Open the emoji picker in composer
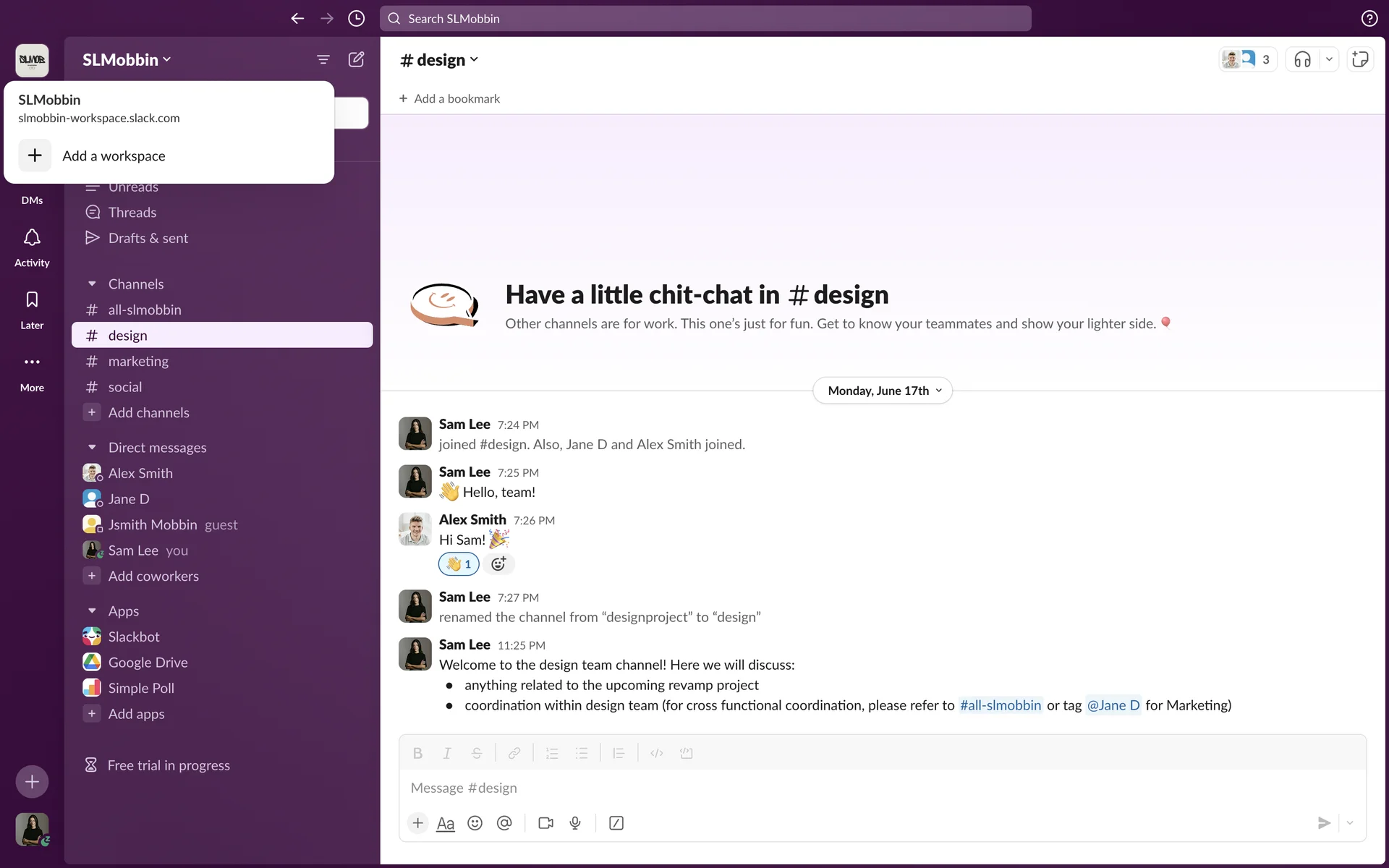 click(x=475, y=823)
